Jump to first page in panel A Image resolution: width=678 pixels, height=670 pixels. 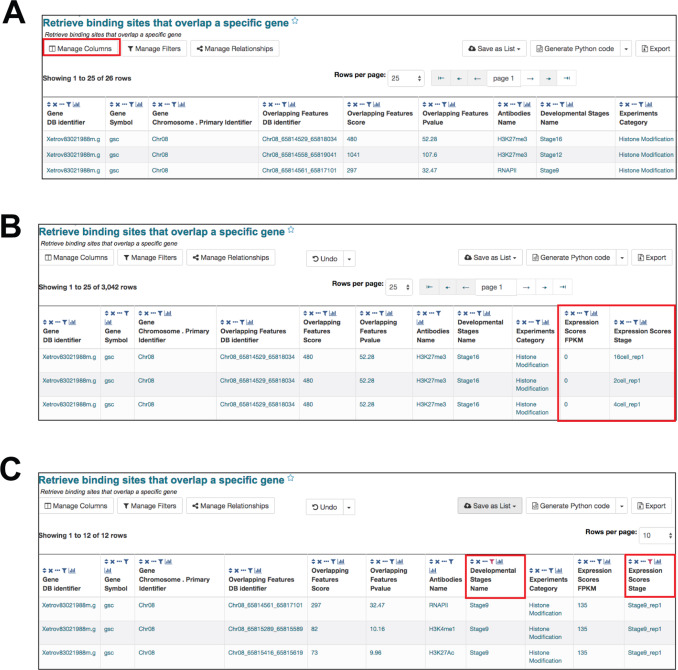point(440,77)
